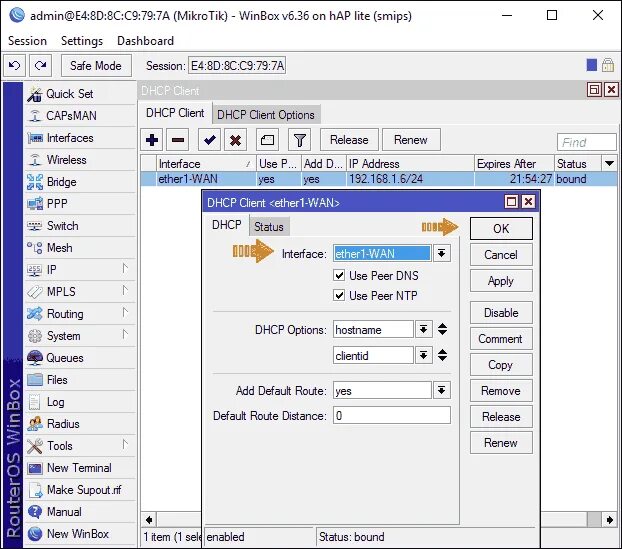Click Cancel in the dialog
This screenshot has height=549, width=622.
[x=501, y=255]
